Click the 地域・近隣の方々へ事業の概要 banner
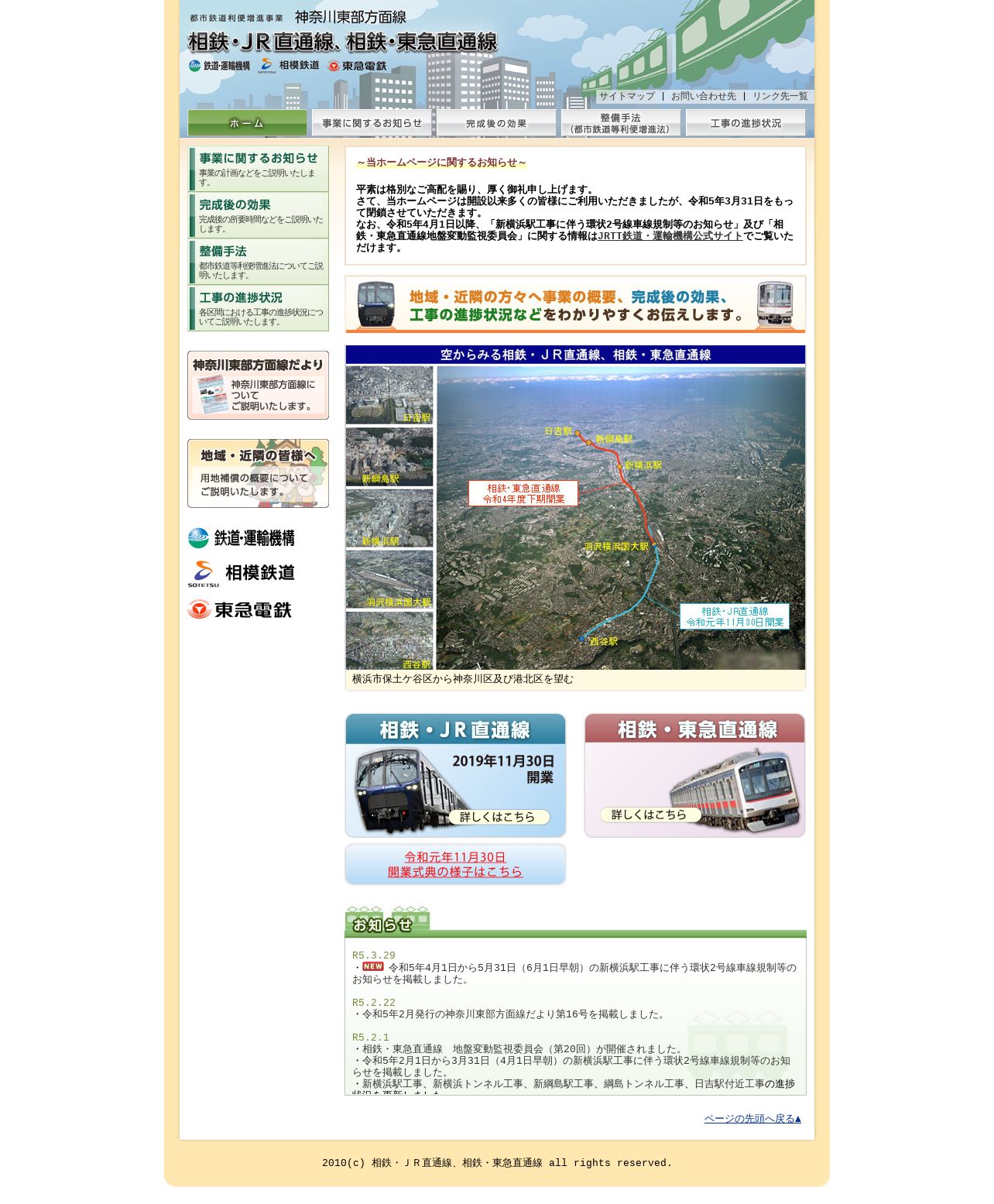 click(575, 304)
